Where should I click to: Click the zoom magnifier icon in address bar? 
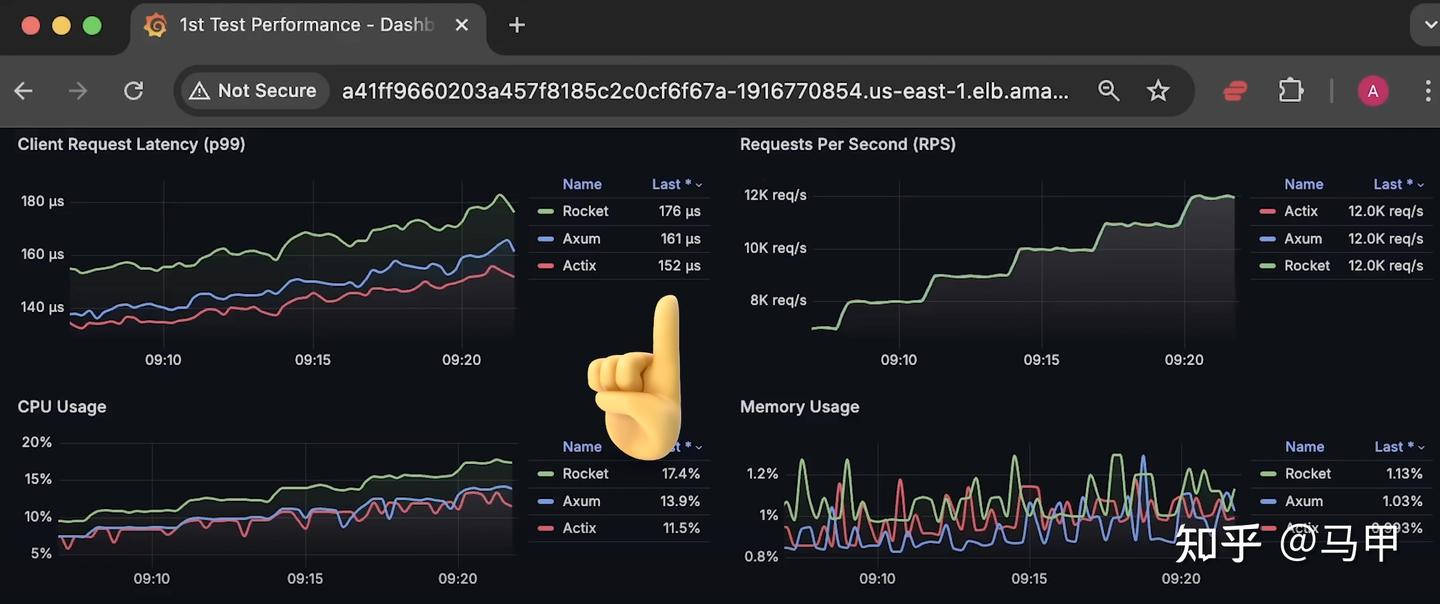click(1108, 91)
